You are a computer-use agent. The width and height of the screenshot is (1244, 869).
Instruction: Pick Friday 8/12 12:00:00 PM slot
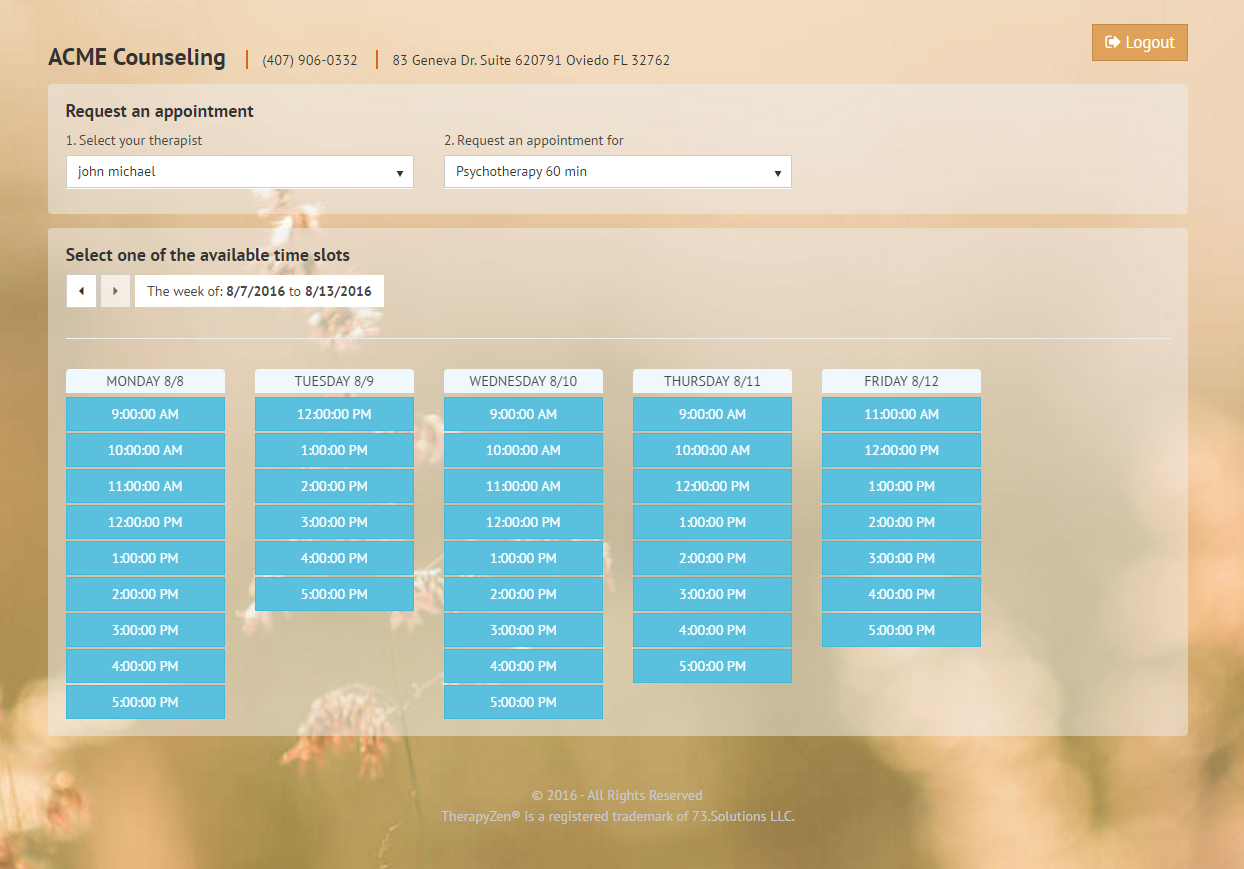(x=901, y=450)
